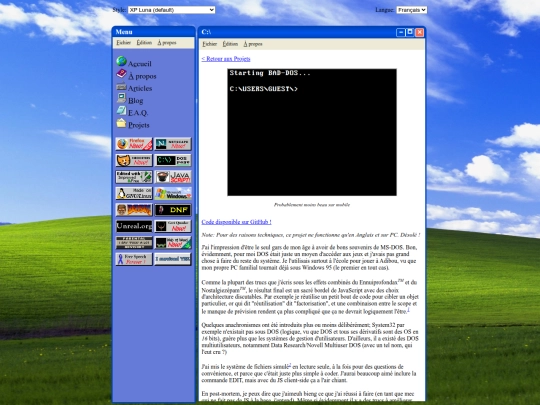Click the book icon beside À propos
Image resolution: width=540 pixels, height=405 pixels.
(x=121, y=73)
